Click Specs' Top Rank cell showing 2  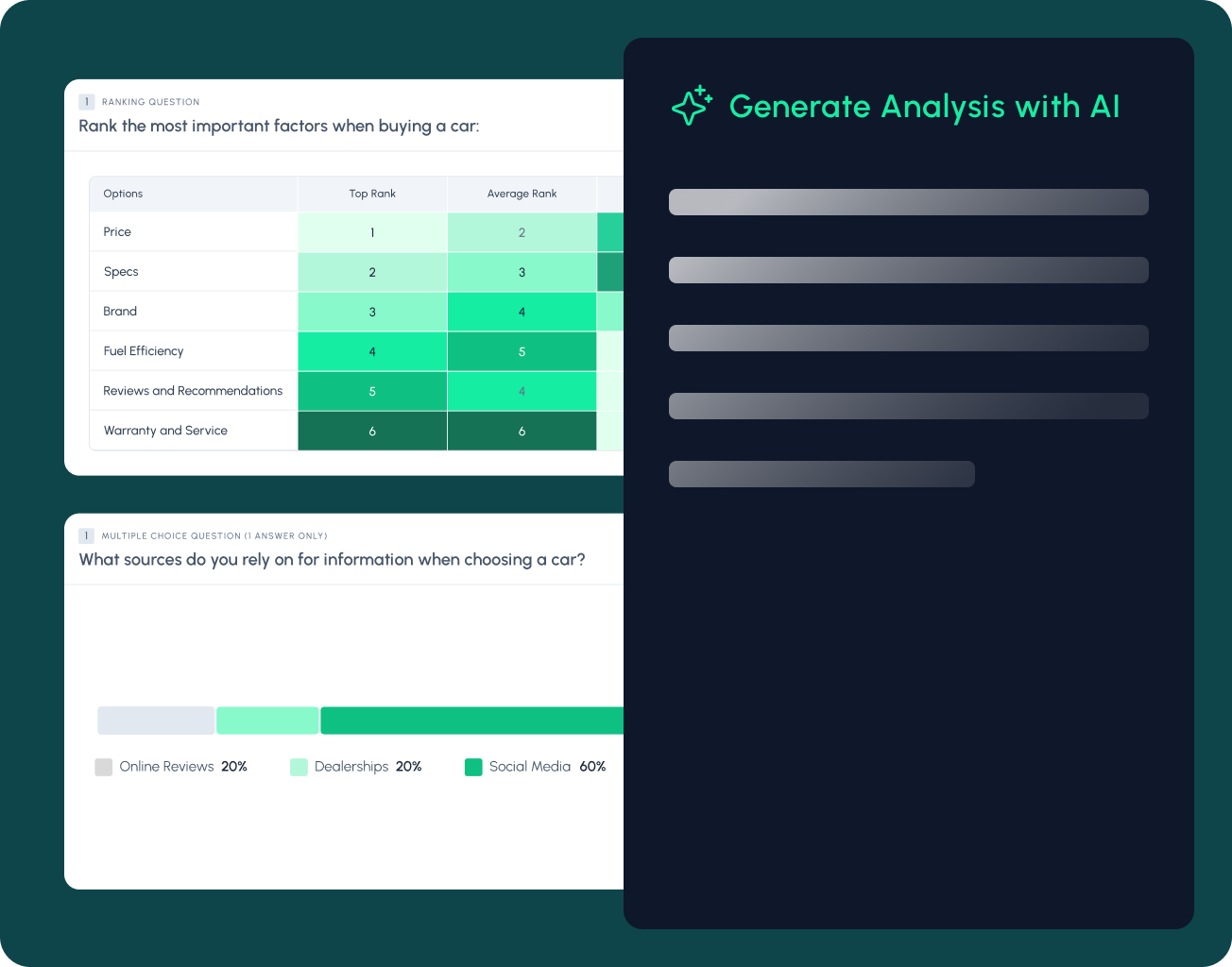[372, 272]
